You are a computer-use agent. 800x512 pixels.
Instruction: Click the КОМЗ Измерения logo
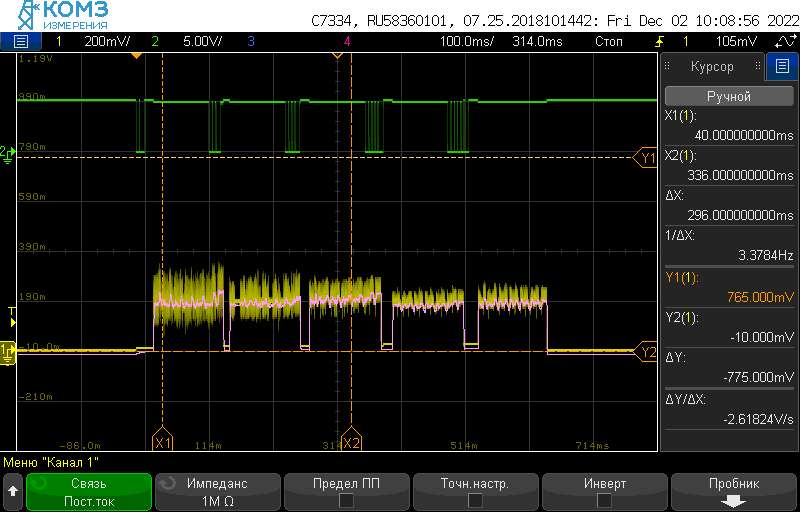coord(62,16)
